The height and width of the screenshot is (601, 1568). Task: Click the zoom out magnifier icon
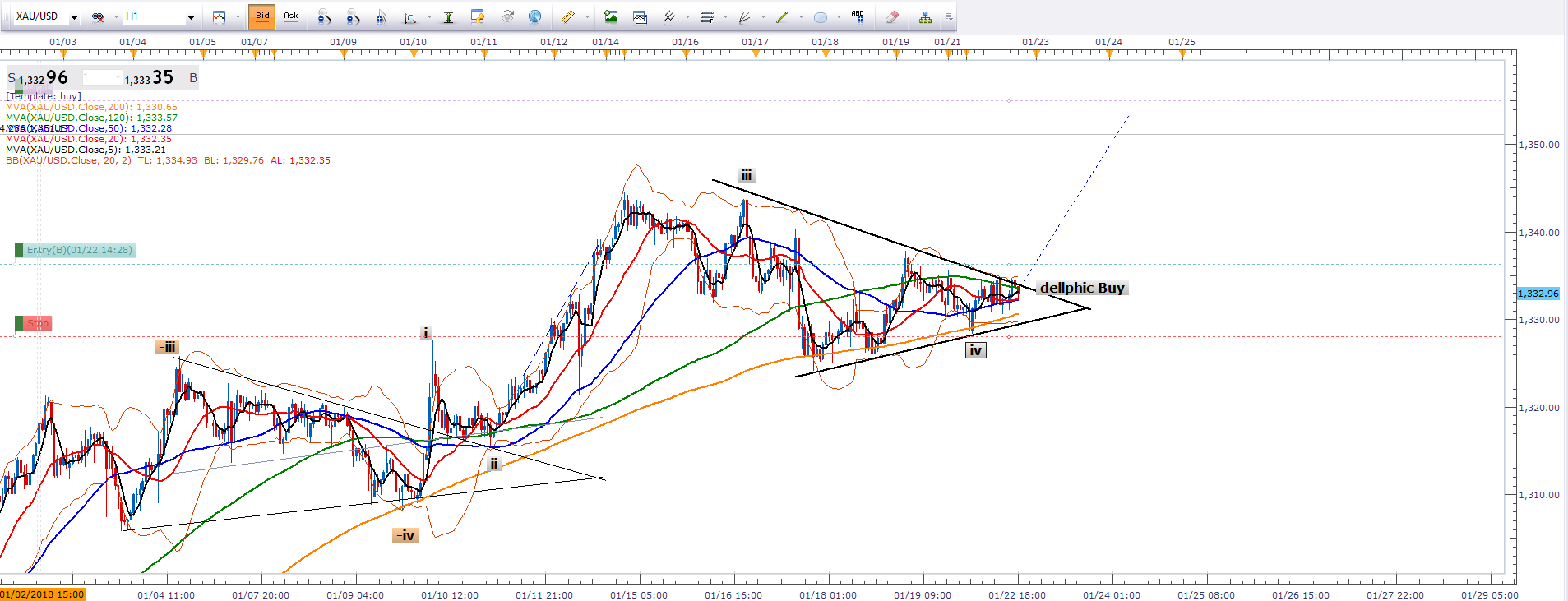click(x=353, y=16)
